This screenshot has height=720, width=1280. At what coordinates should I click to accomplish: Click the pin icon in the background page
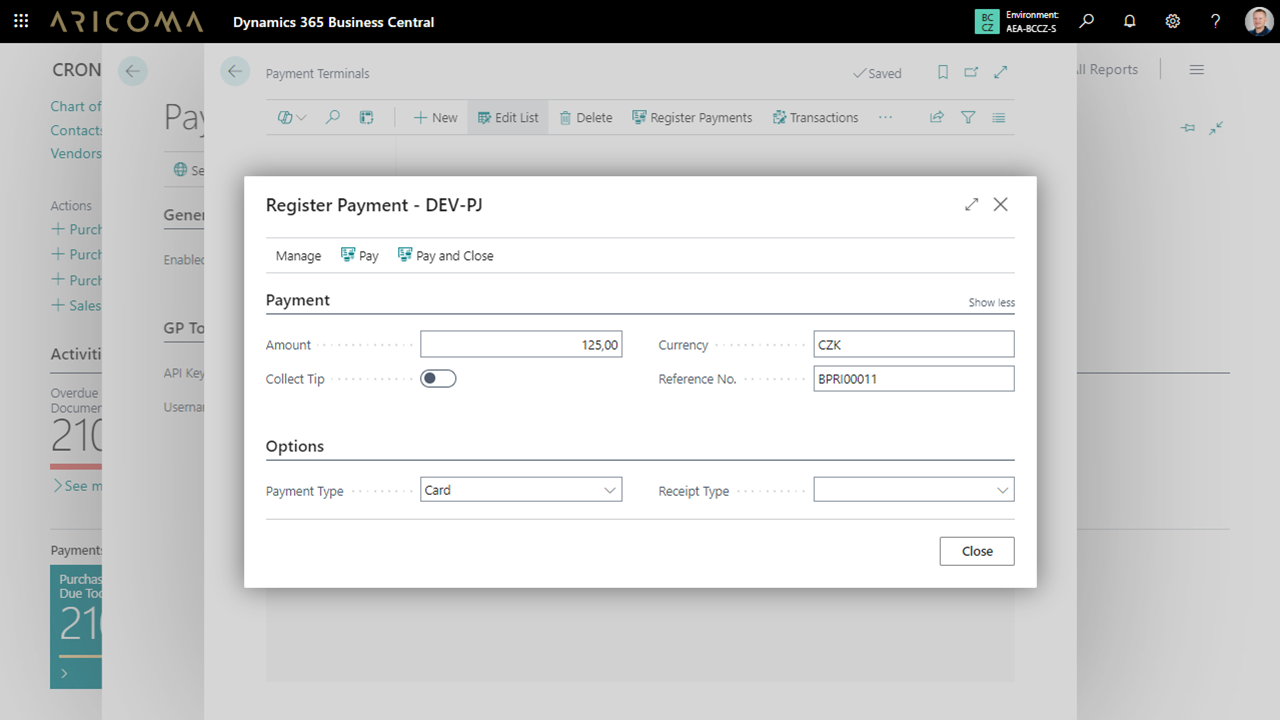click(x=1188, y=128)
